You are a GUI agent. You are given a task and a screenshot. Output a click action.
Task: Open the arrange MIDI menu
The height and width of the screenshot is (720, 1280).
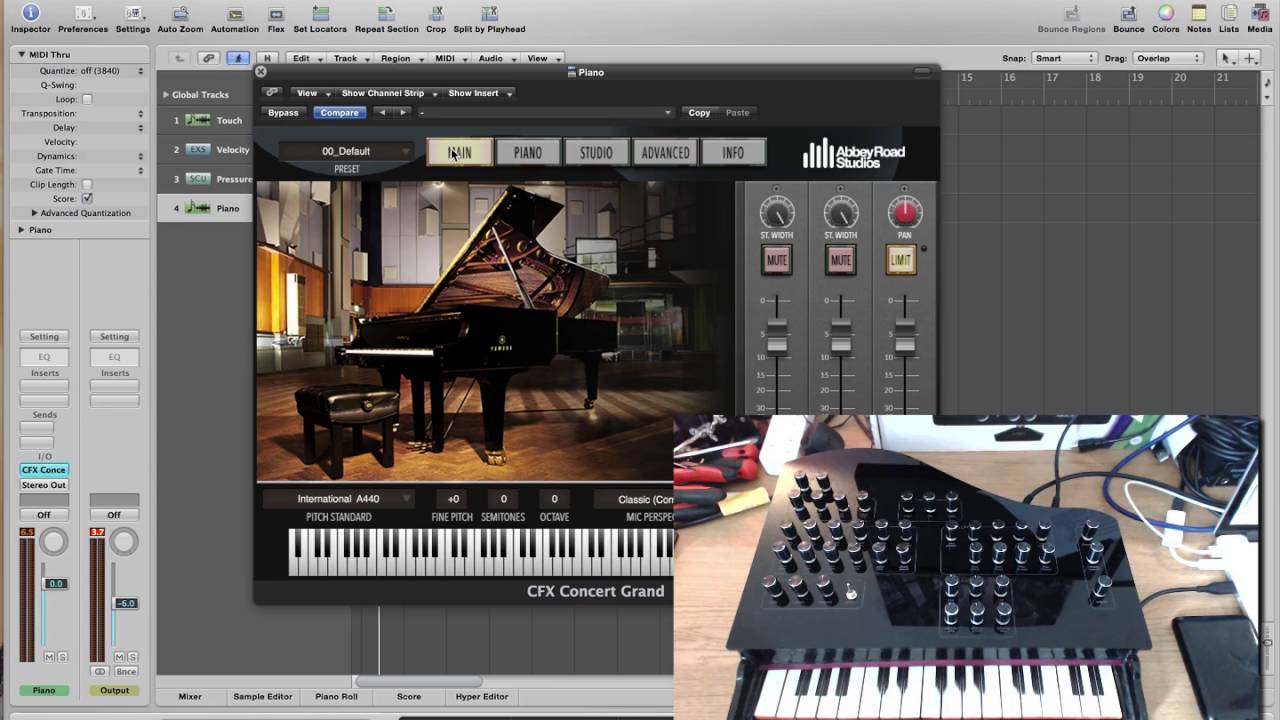(x=450, y=59)
